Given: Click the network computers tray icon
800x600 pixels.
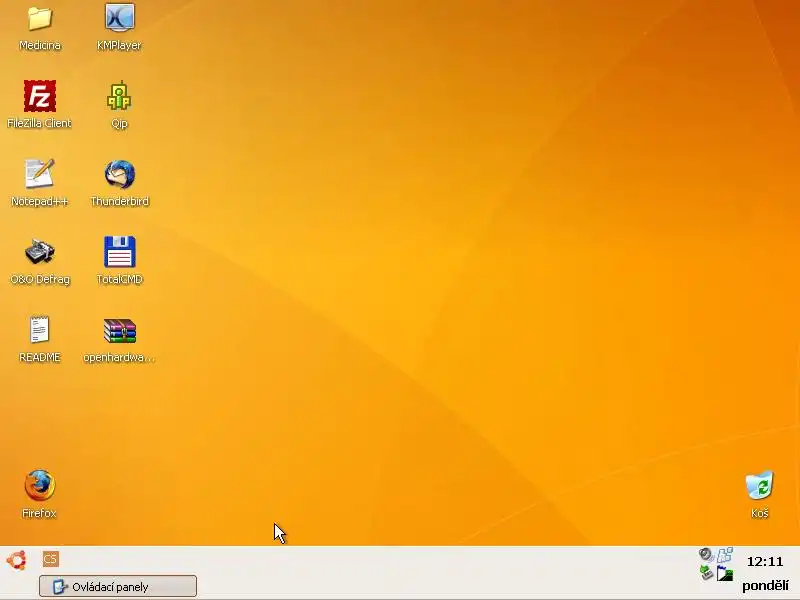Looking at the screenshot, I should [x=725, y=555].
